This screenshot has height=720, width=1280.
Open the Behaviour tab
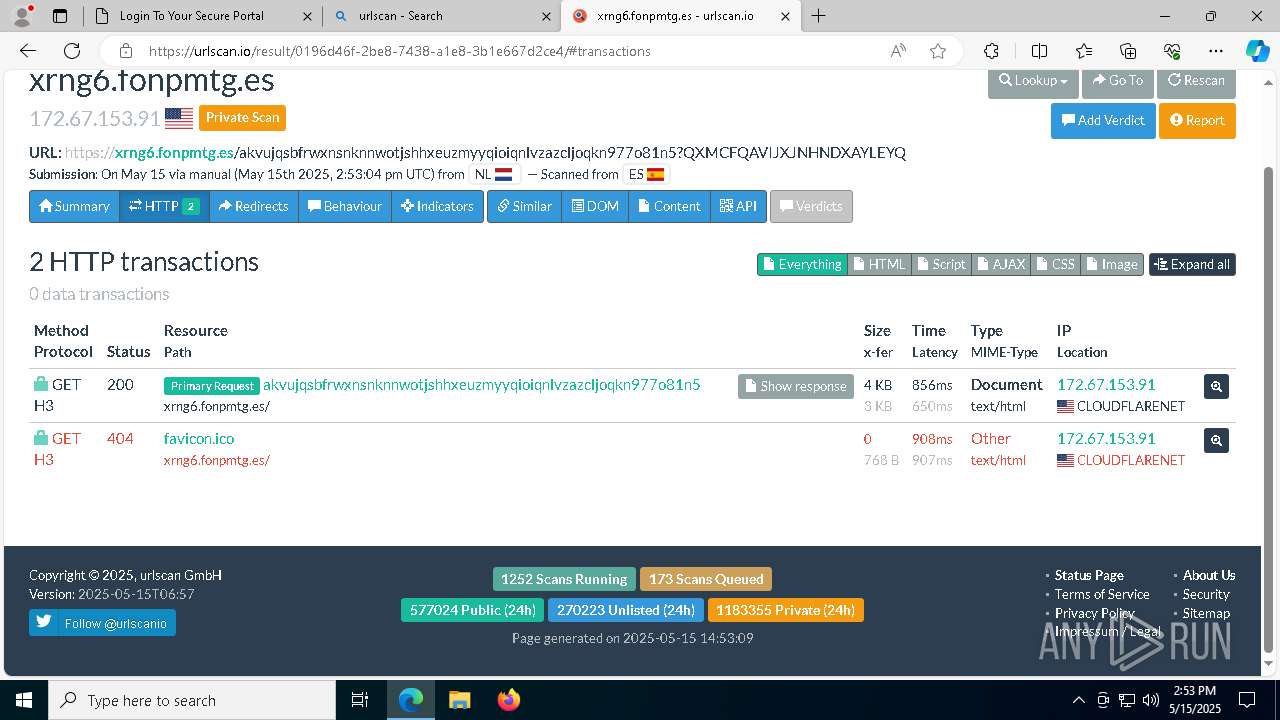[345, 206]
